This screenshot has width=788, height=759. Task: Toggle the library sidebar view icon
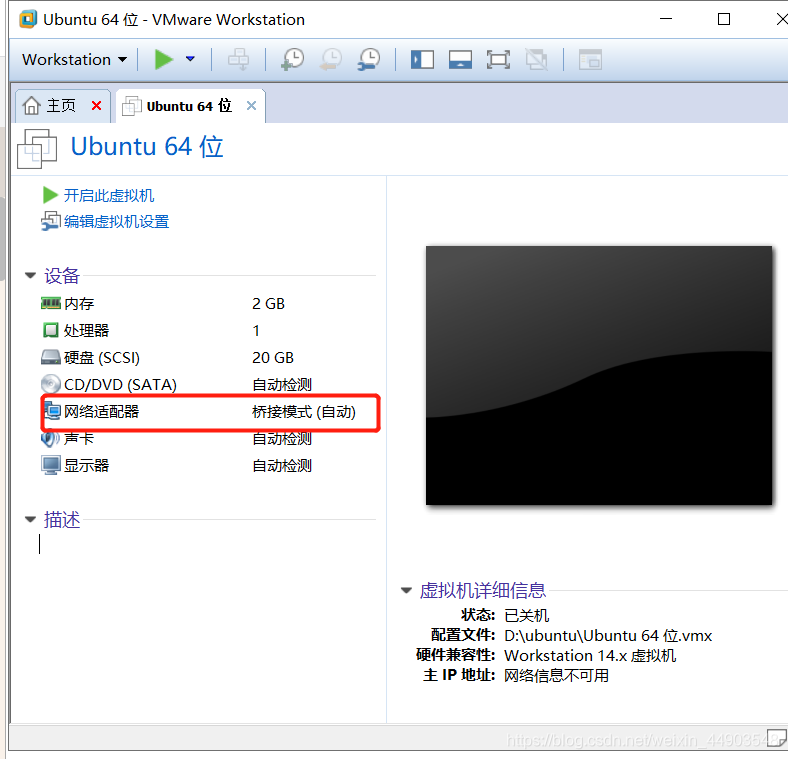tap(422, 59)
